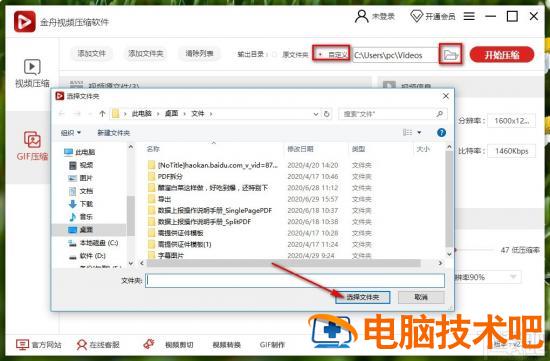Select 此电脑 in navigation tree
Viewport: 550px width, 361px height.
tap(80, 152)
